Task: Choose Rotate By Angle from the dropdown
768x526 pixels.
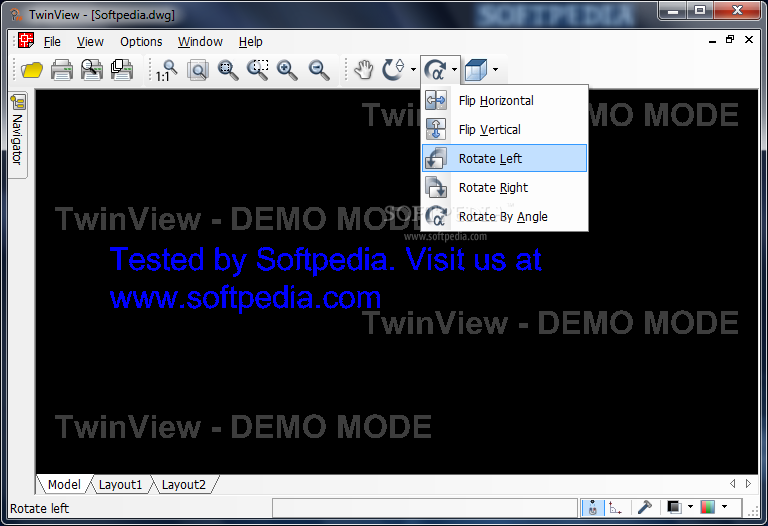Action: (504, 216)
